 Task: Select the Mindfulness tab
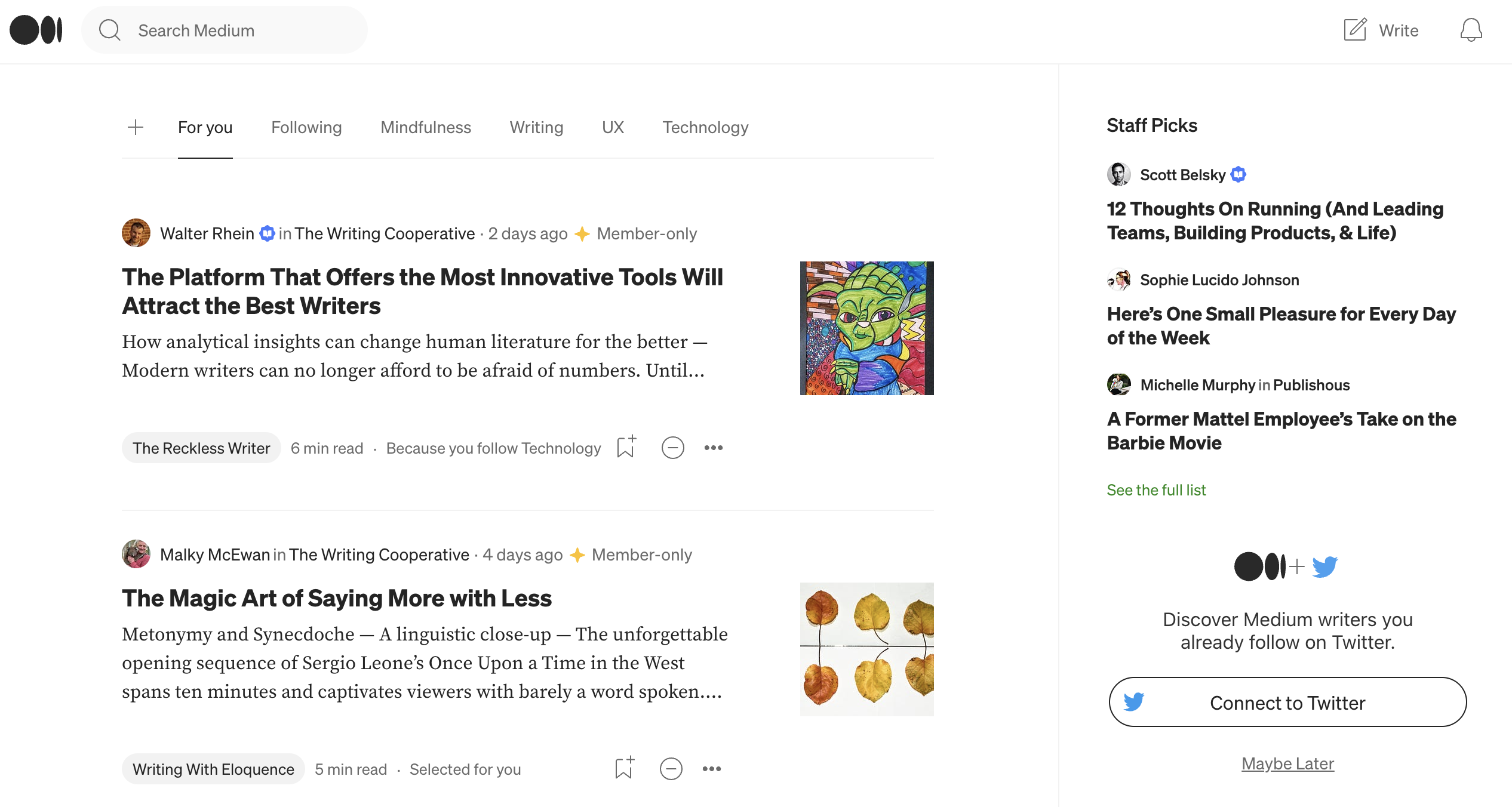click(x=426, y=127)
